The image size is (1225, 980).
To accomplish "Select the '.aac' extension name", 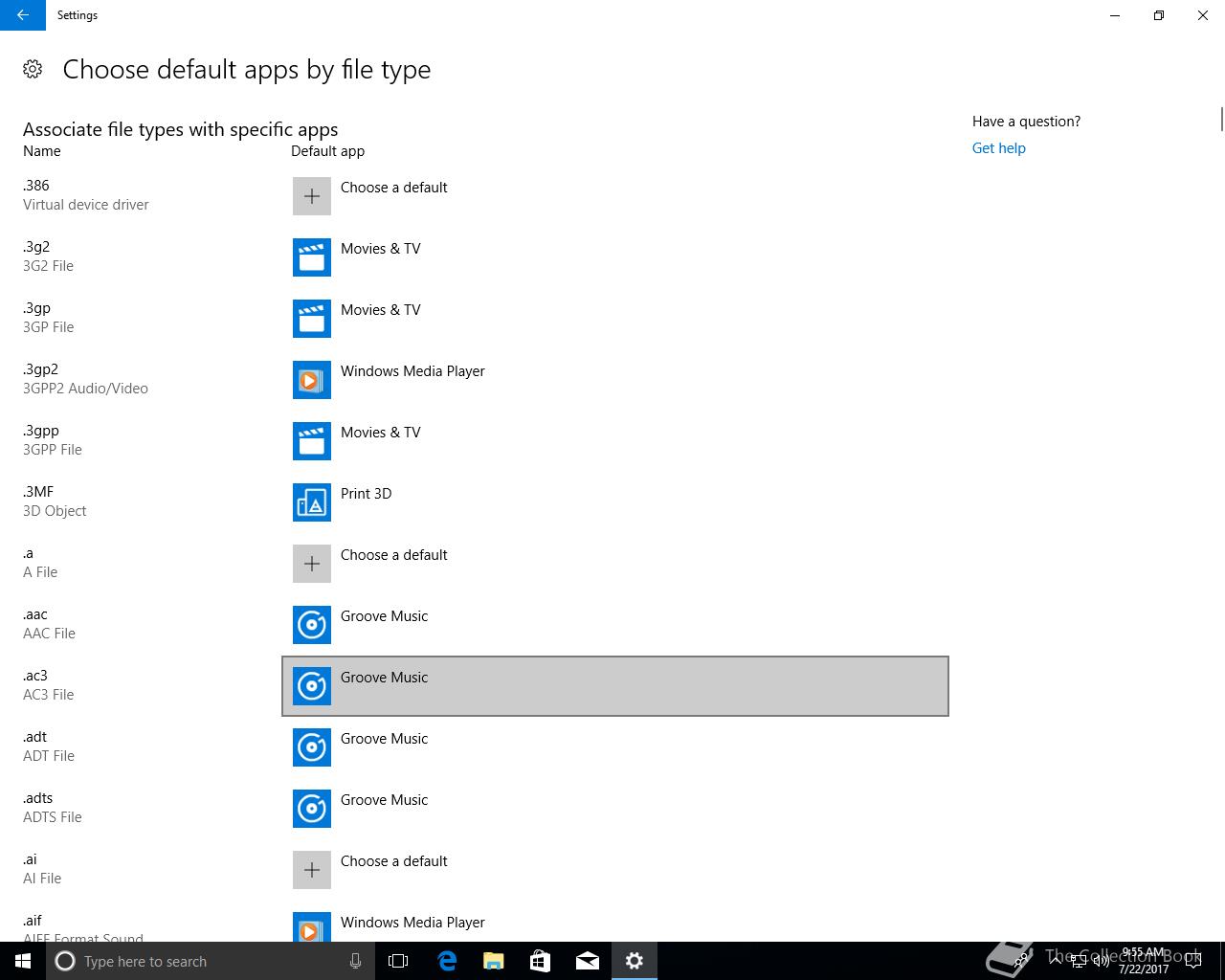I will point(35,614).
